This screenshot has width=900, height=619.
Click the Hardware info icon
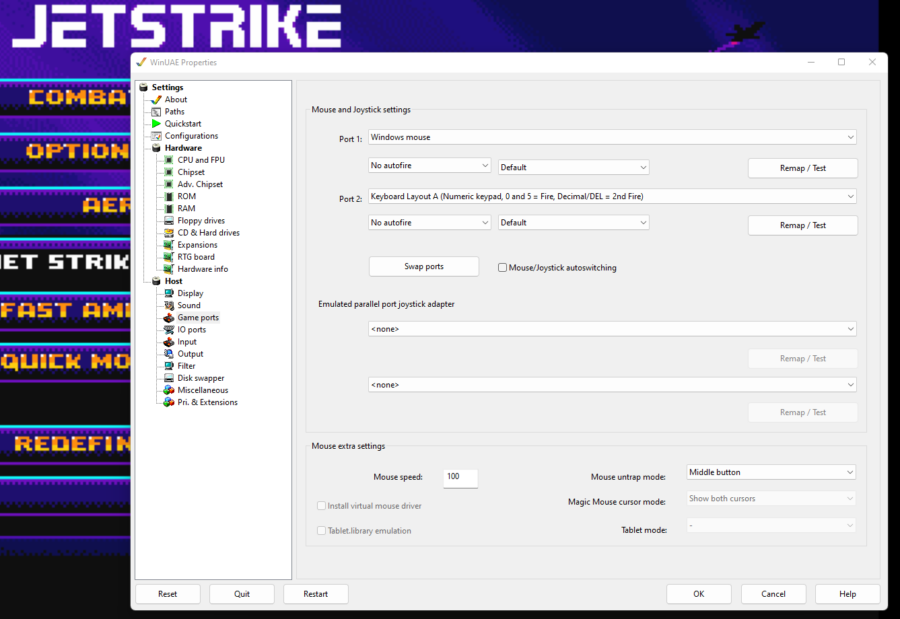click(x=169, y=269)
